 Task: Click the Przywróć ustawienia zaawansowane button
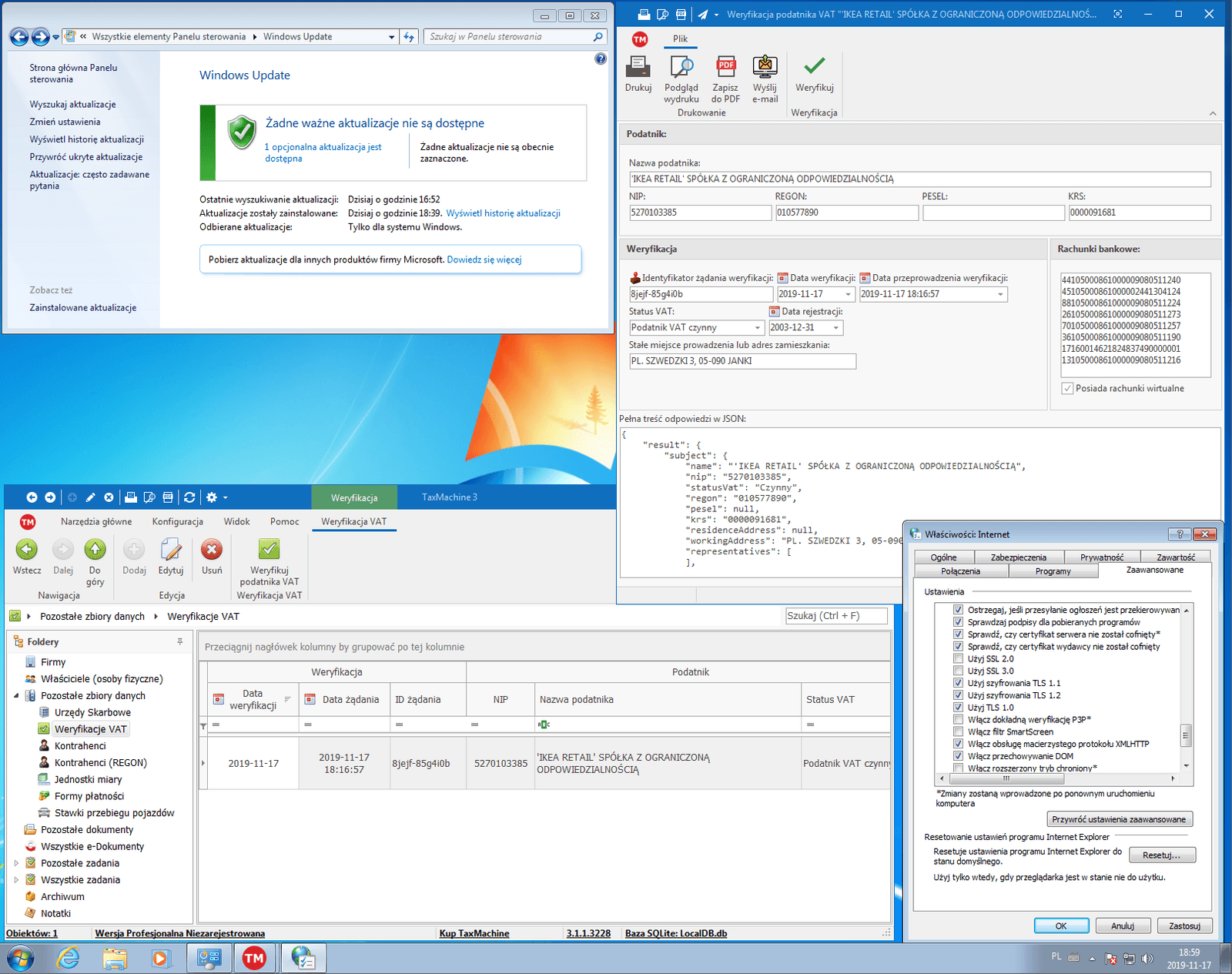pos(1119,818)
